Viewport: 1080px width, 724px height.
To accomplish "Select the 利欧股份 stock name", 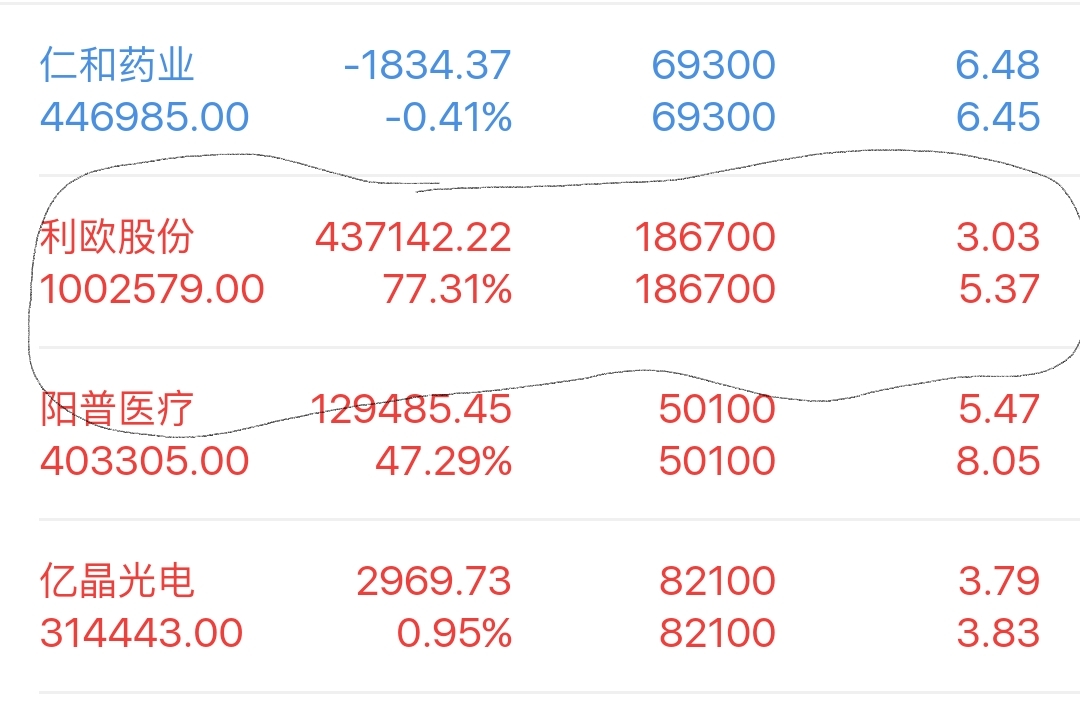I will click(x=116, y=237).
